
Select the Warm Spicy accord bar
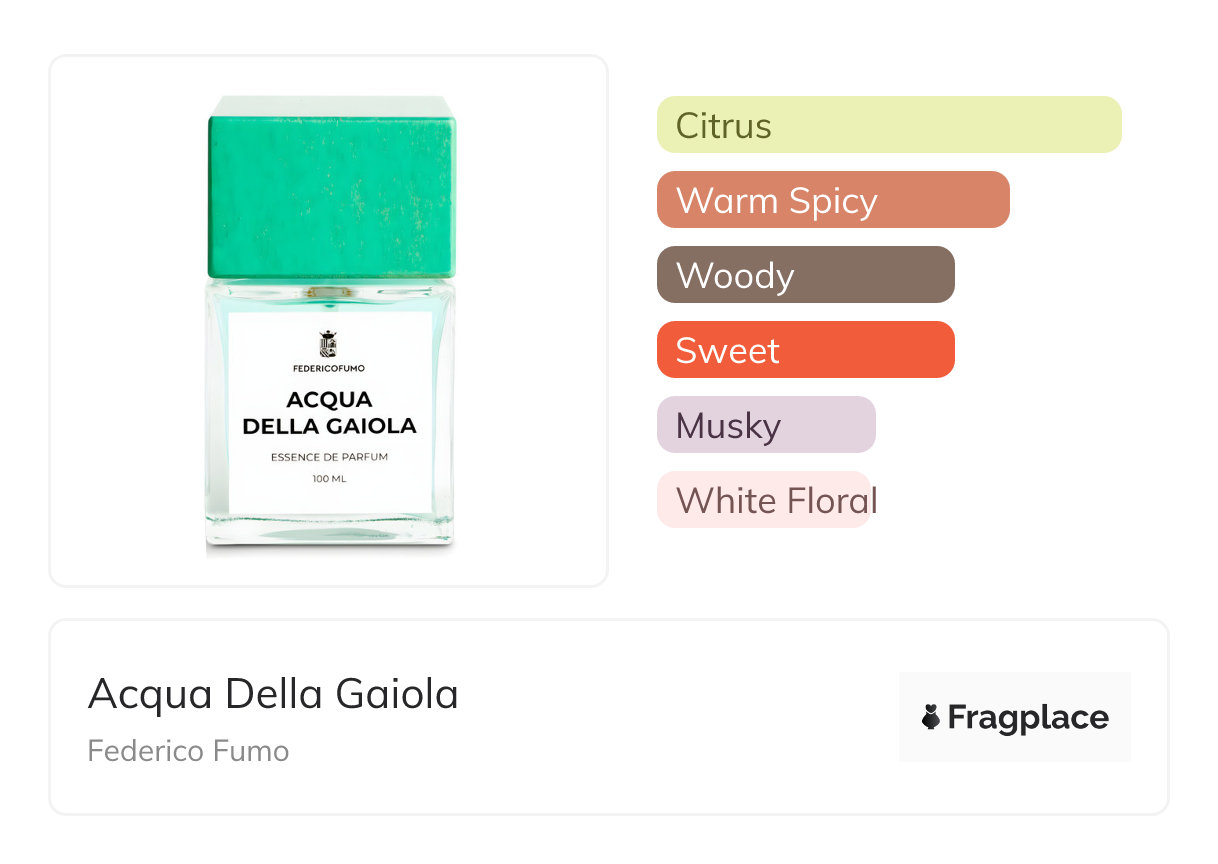tap(832, 200)
